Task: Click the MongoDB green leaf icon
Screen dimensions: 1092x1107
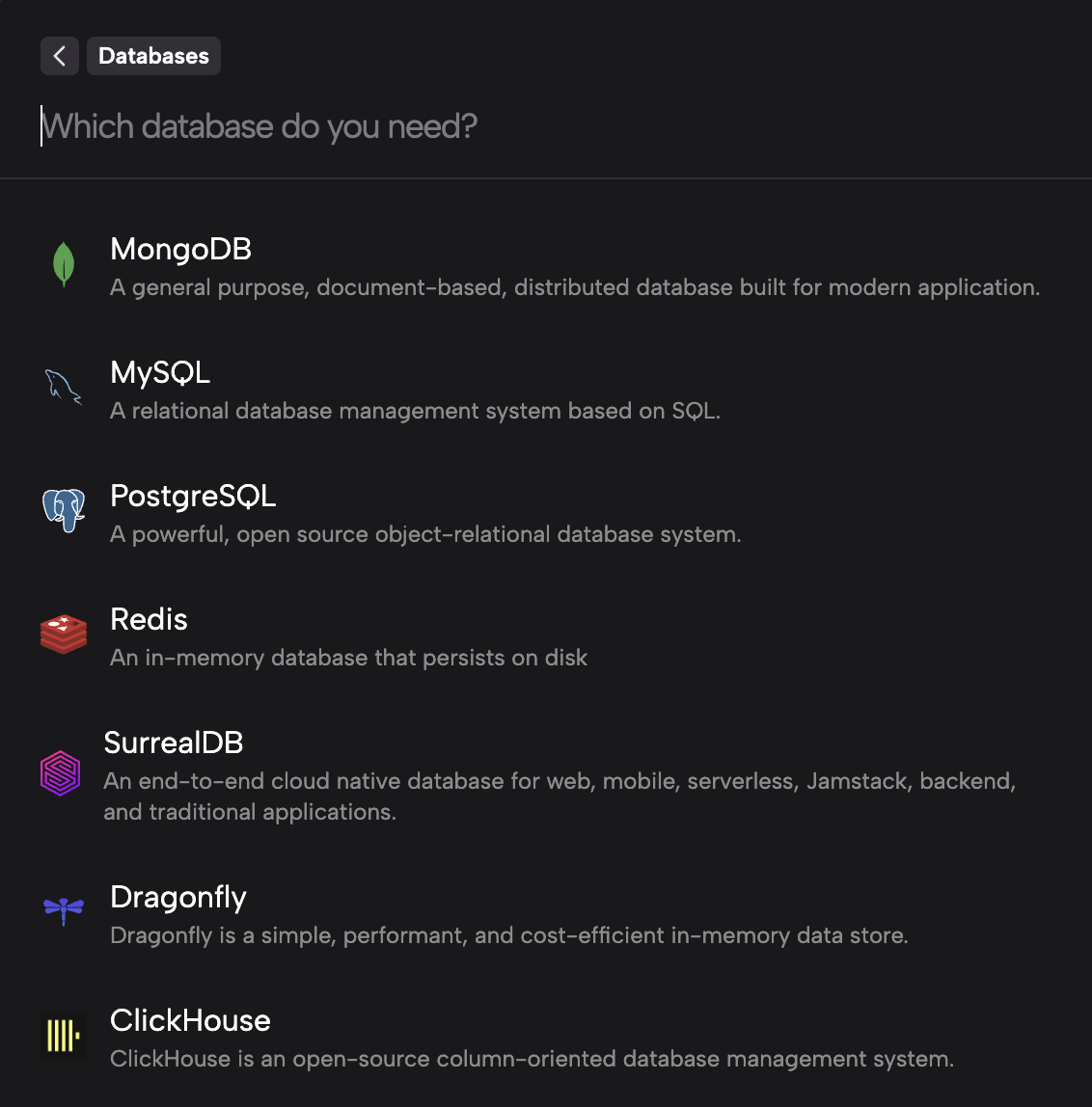Action: [x=64, y=264]
